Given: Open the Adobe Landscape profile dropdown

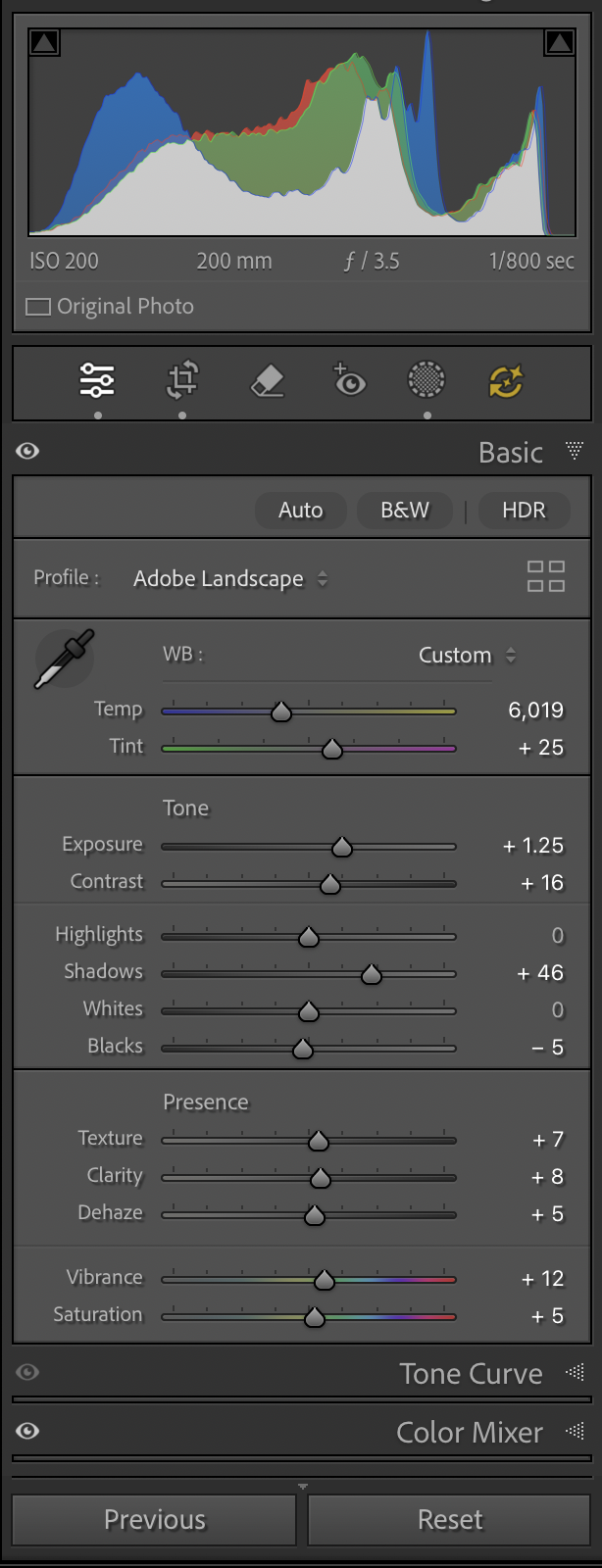Looking at the screenshot, I should tap(230, 578).
